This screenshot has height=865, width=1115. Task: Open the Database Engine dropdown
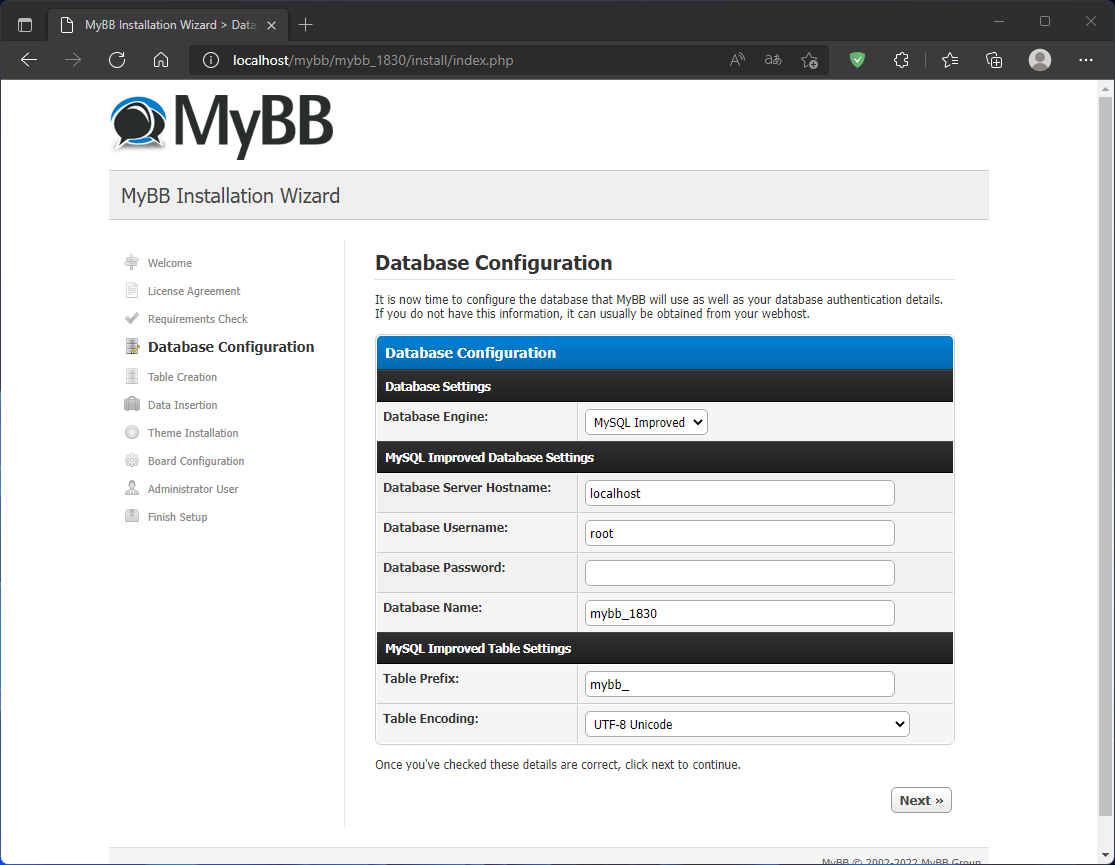[646, 422]
